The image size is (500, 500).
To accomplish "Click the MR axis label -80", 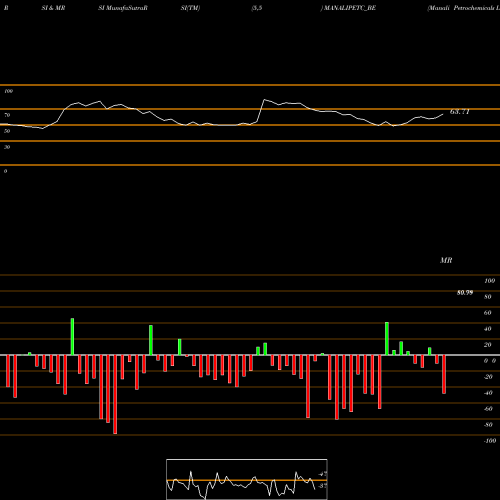I will coord(488,425).
